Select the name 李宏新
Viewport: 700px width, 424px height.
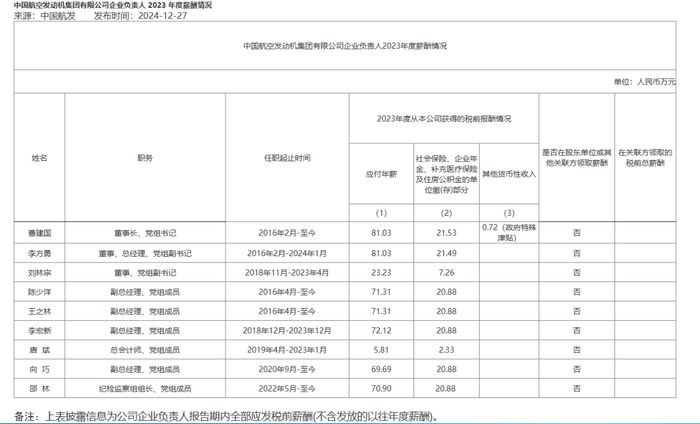point(39,331)
